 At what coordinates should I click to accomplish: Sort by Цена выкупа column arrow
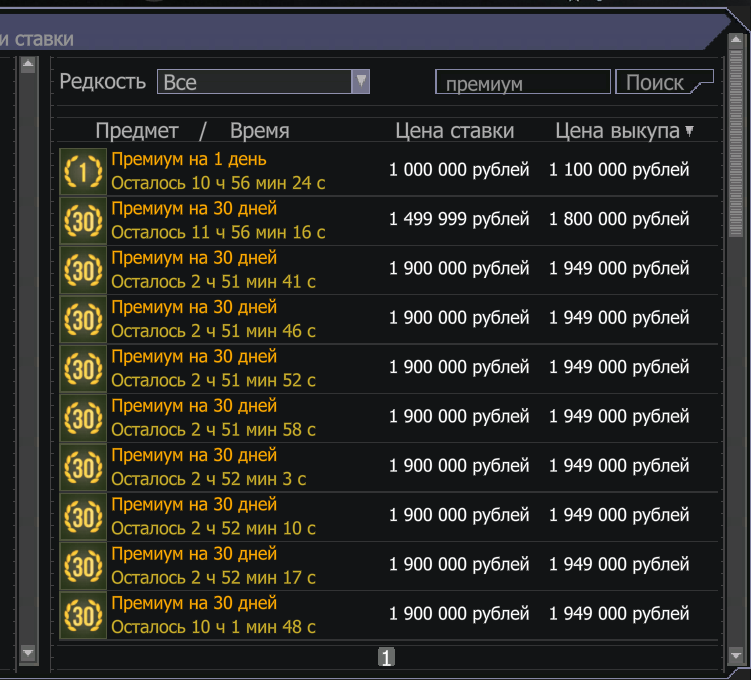coord(689,131)
